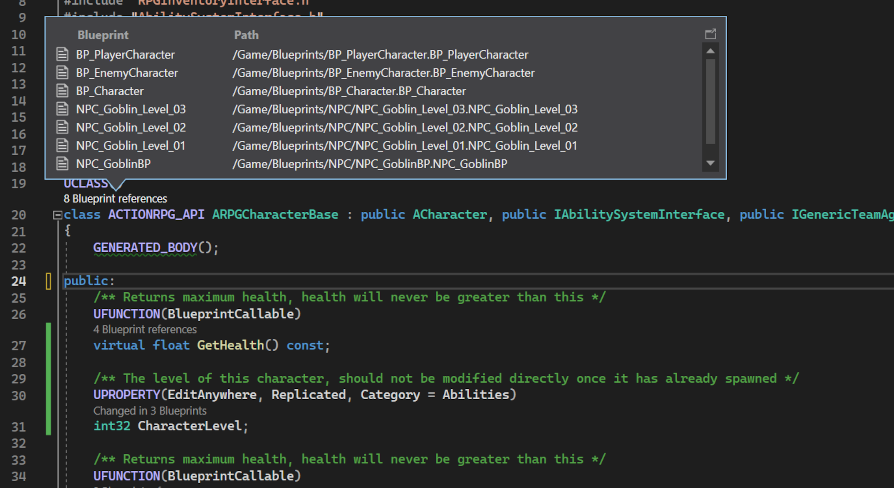Click the popup's vertical scrollbar thumb

tap(710, 100)
